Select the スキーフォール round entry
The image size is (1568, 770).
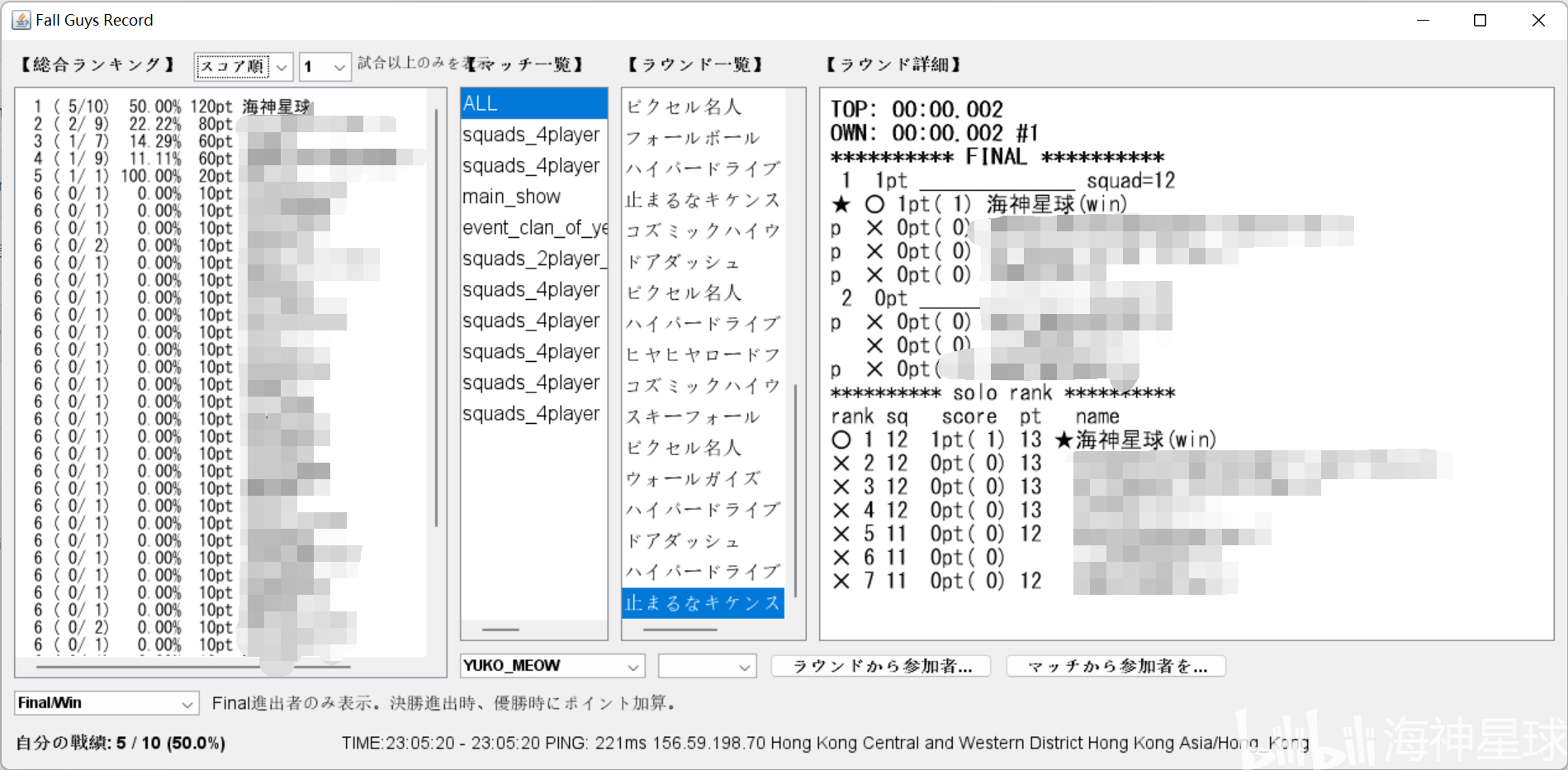tap(702, 416)
